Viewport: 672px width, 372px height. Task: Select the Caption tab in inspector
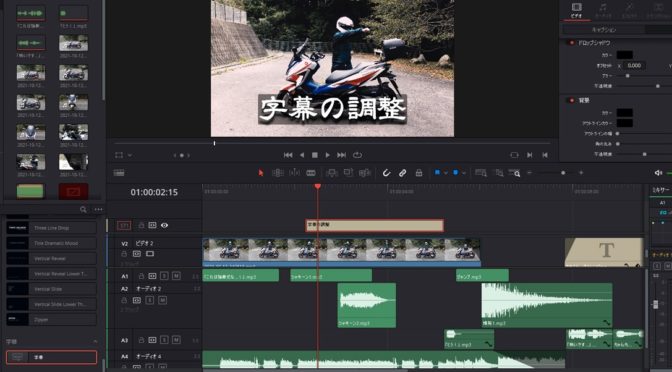coord(604,30)
